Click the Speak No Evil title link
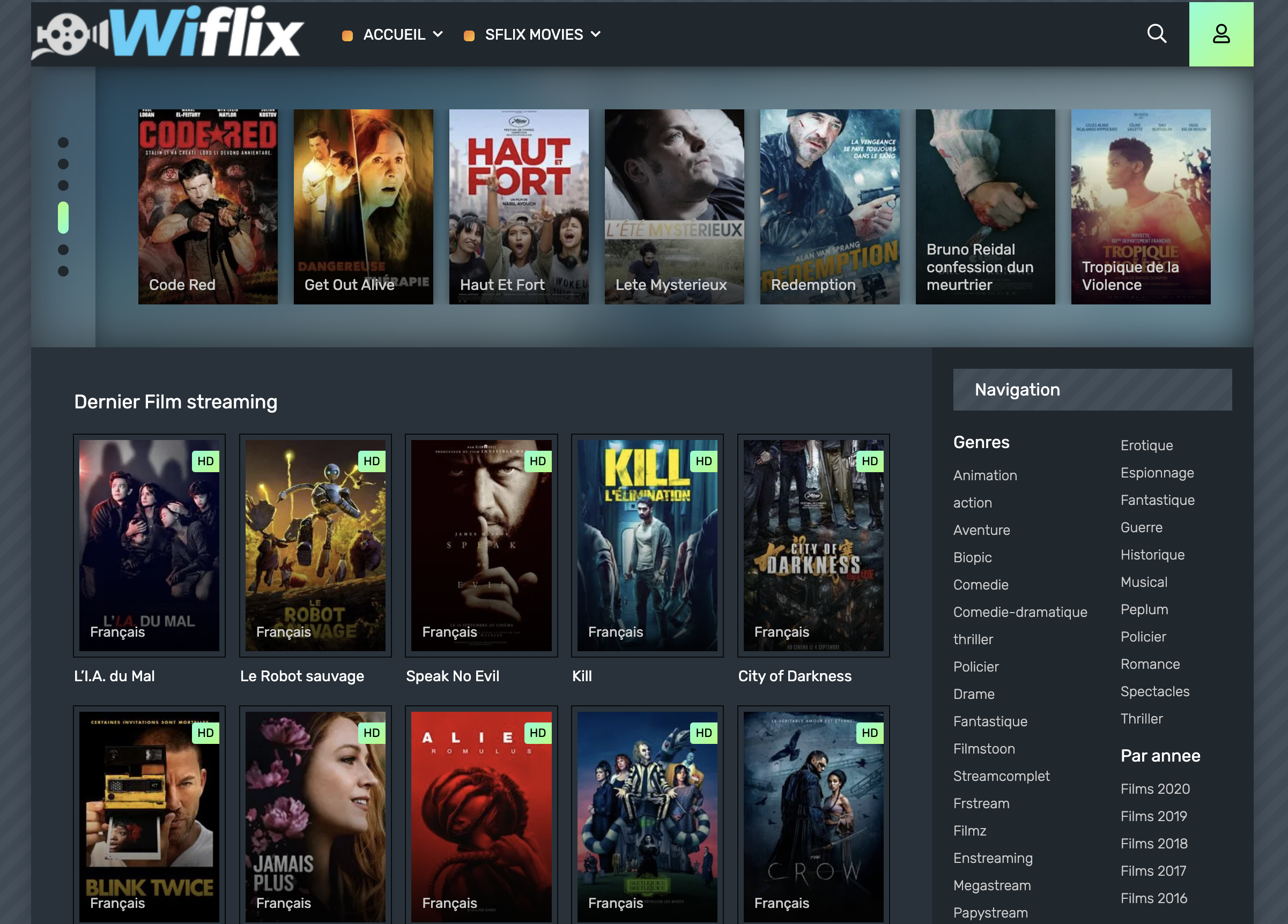Screen dimensions: 1288x924 (453, 676)
